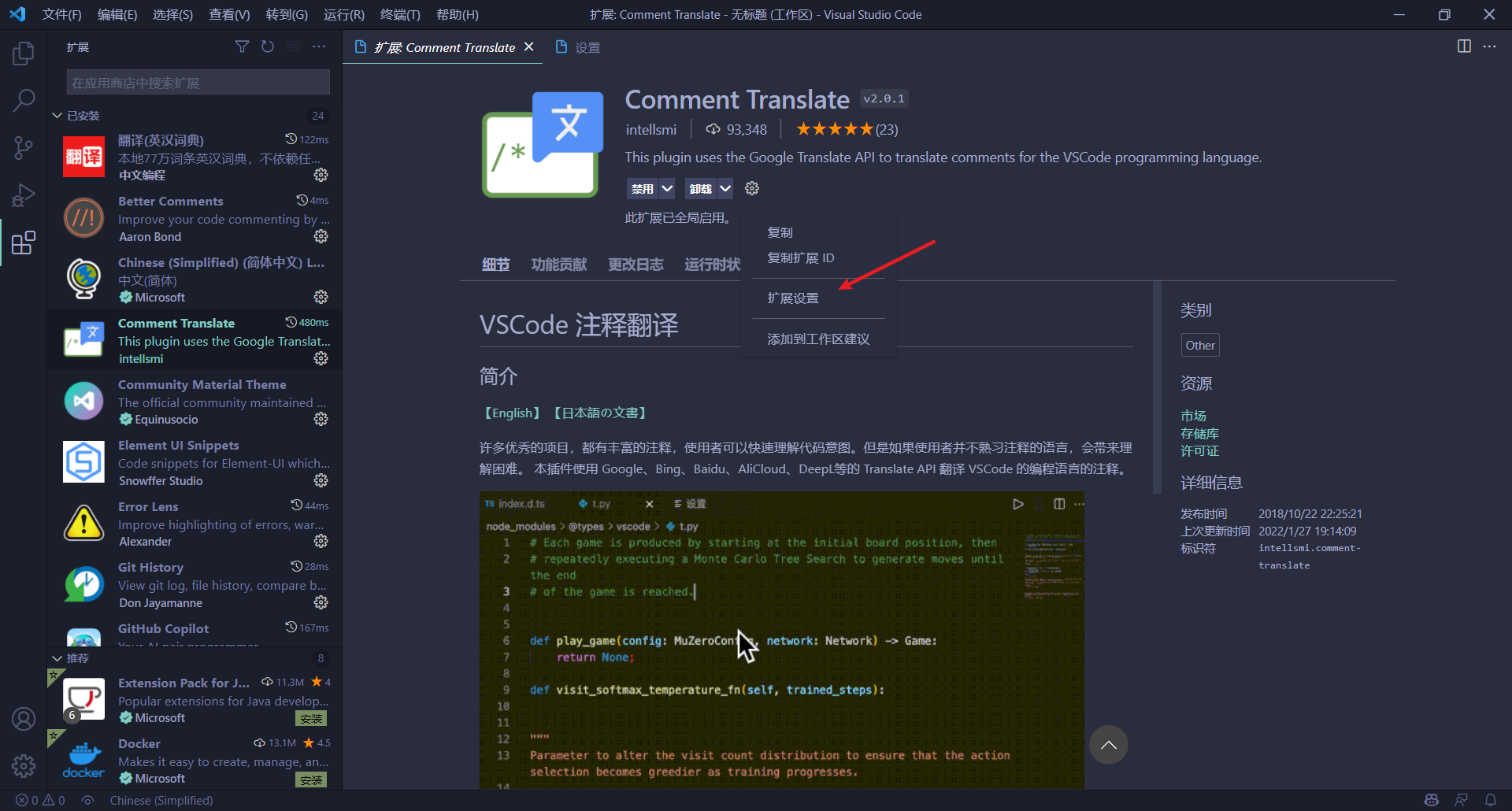Screen dimensions: 1512x811
Task: Open the 市场 resource link
Action: click(1193, 416)
